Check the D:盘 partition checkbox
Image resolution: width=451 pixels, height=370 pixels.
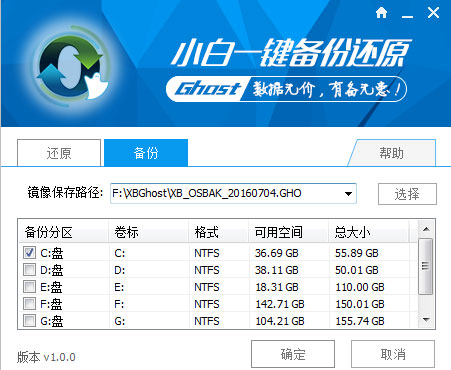29,269
